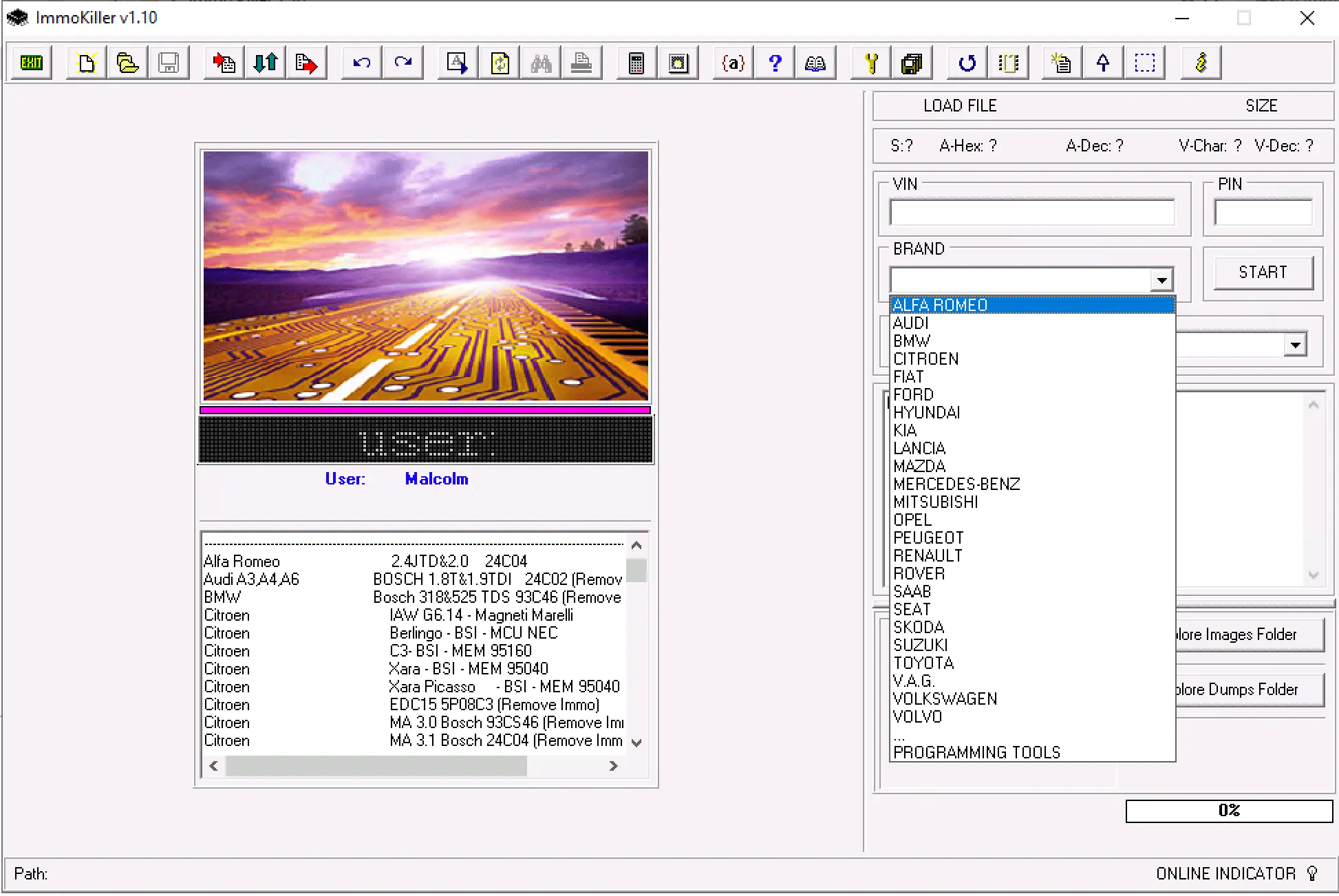Choose AUDI in the brand list
The image size is (1339, 896).
[1032, 323]
